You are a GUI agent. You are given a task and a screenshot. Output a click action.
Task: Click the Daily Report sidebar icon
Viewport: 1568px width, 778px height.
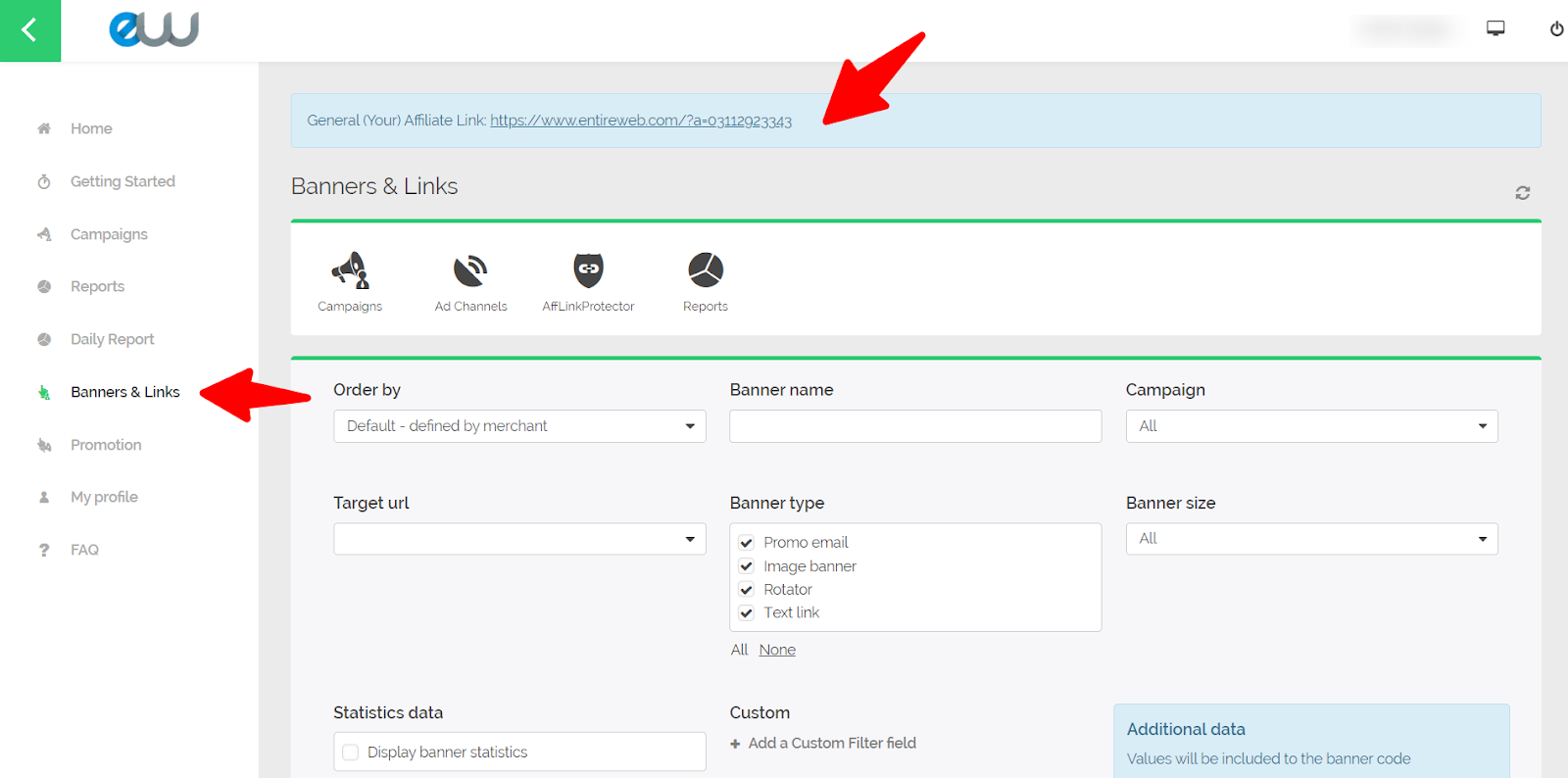(44, 339)
